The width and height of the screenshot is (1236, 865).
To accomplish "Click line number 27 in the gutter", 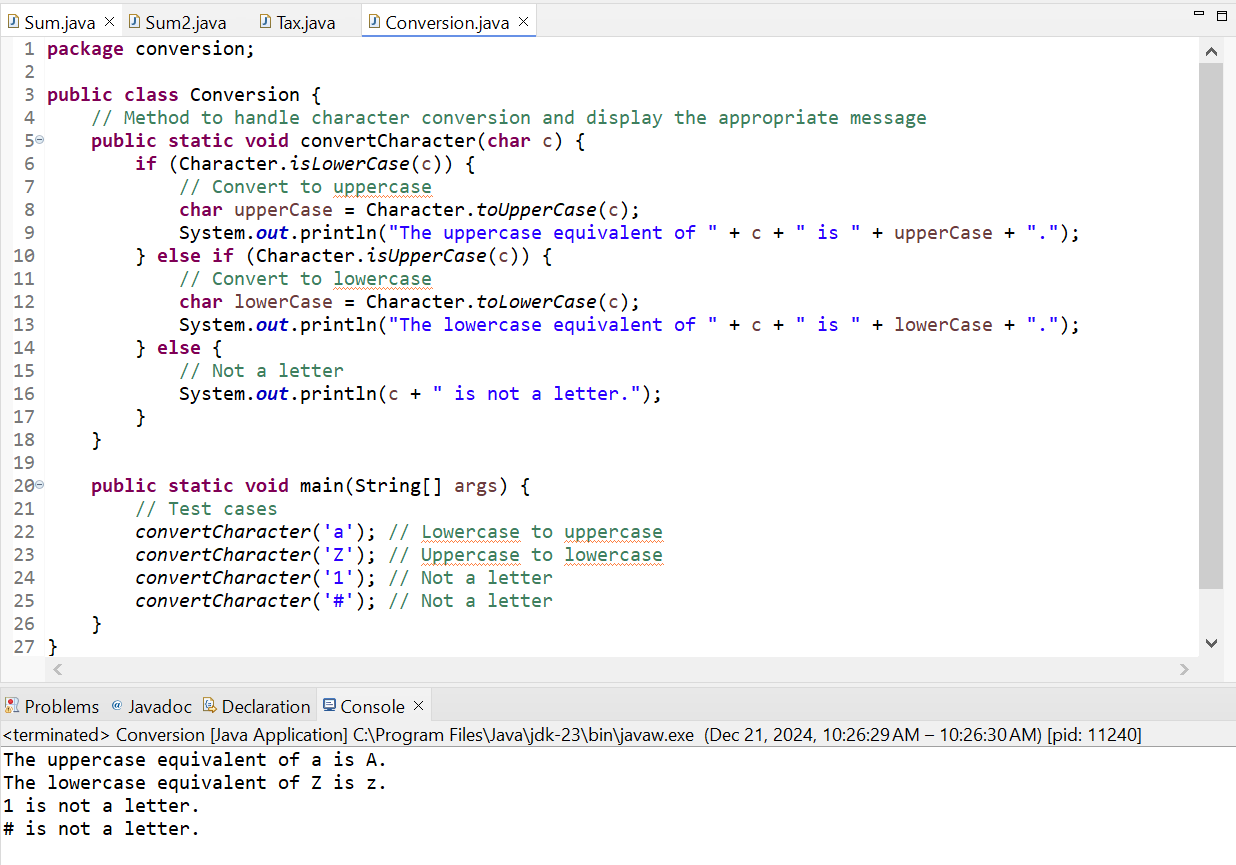I will 24,647.
